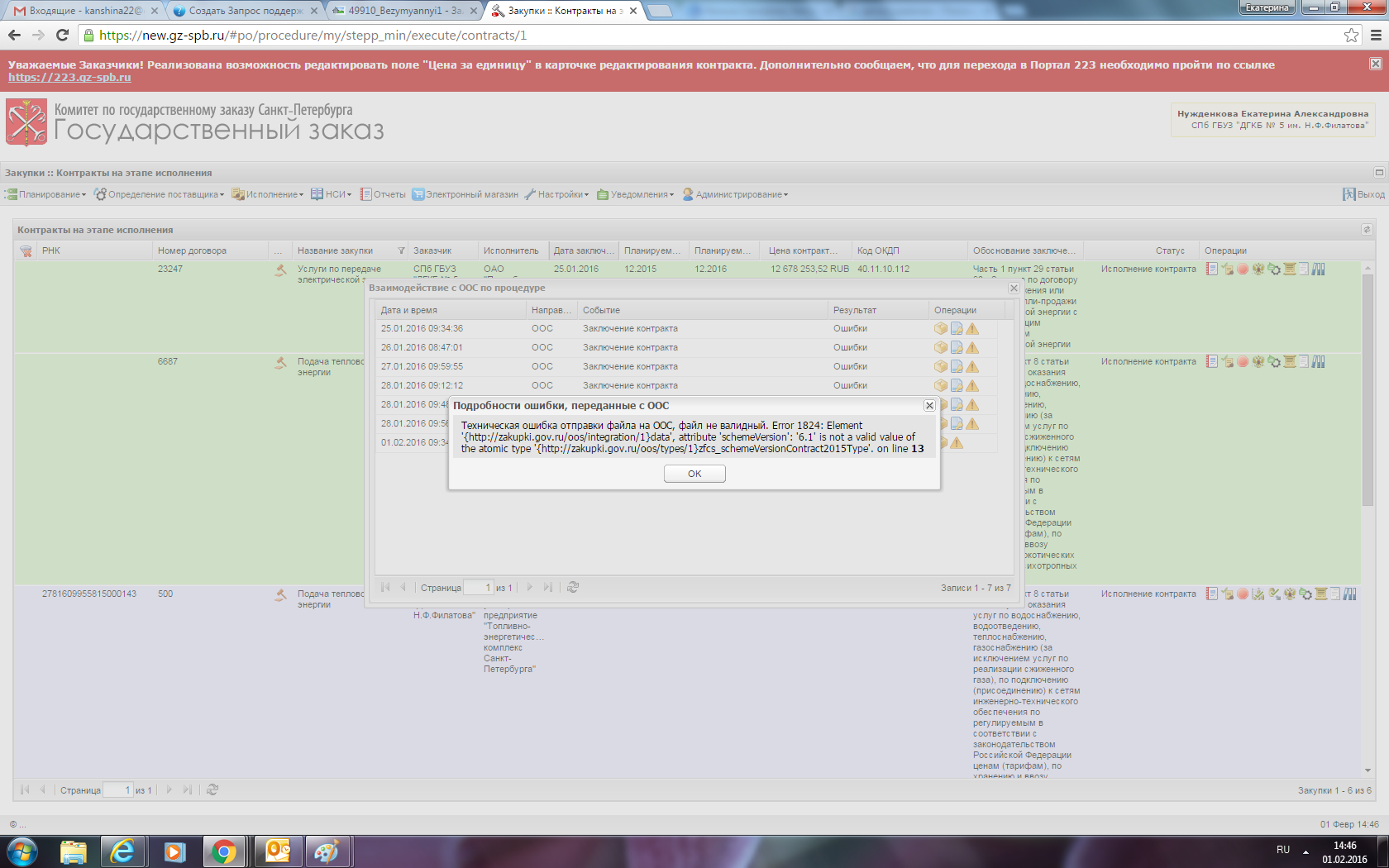Reload the page in Chrome
Viewport: 1389px width, 868px height.
62,35
